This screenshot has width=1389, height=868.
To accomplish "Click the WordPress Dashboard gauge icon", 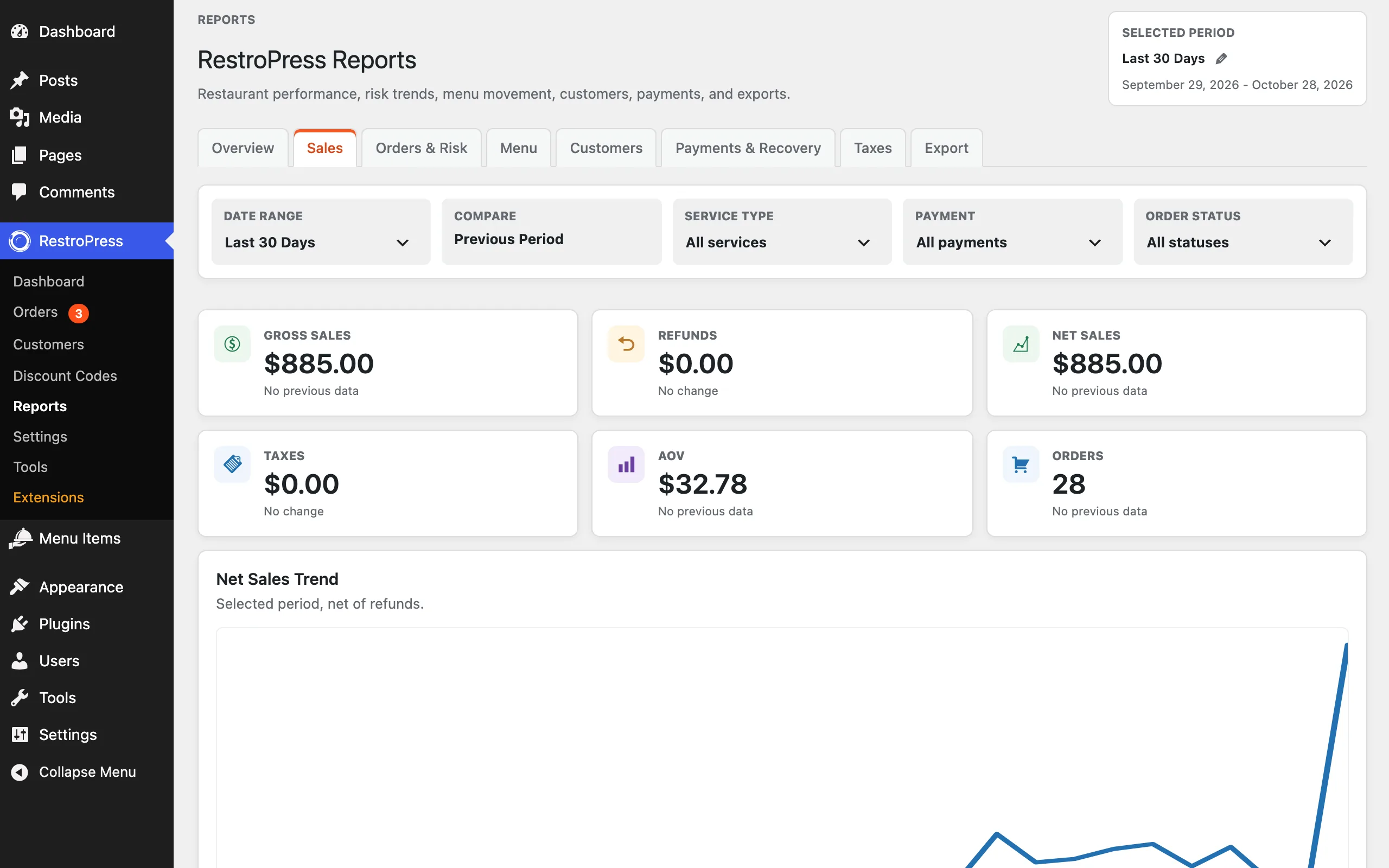I will click(20, 31).
